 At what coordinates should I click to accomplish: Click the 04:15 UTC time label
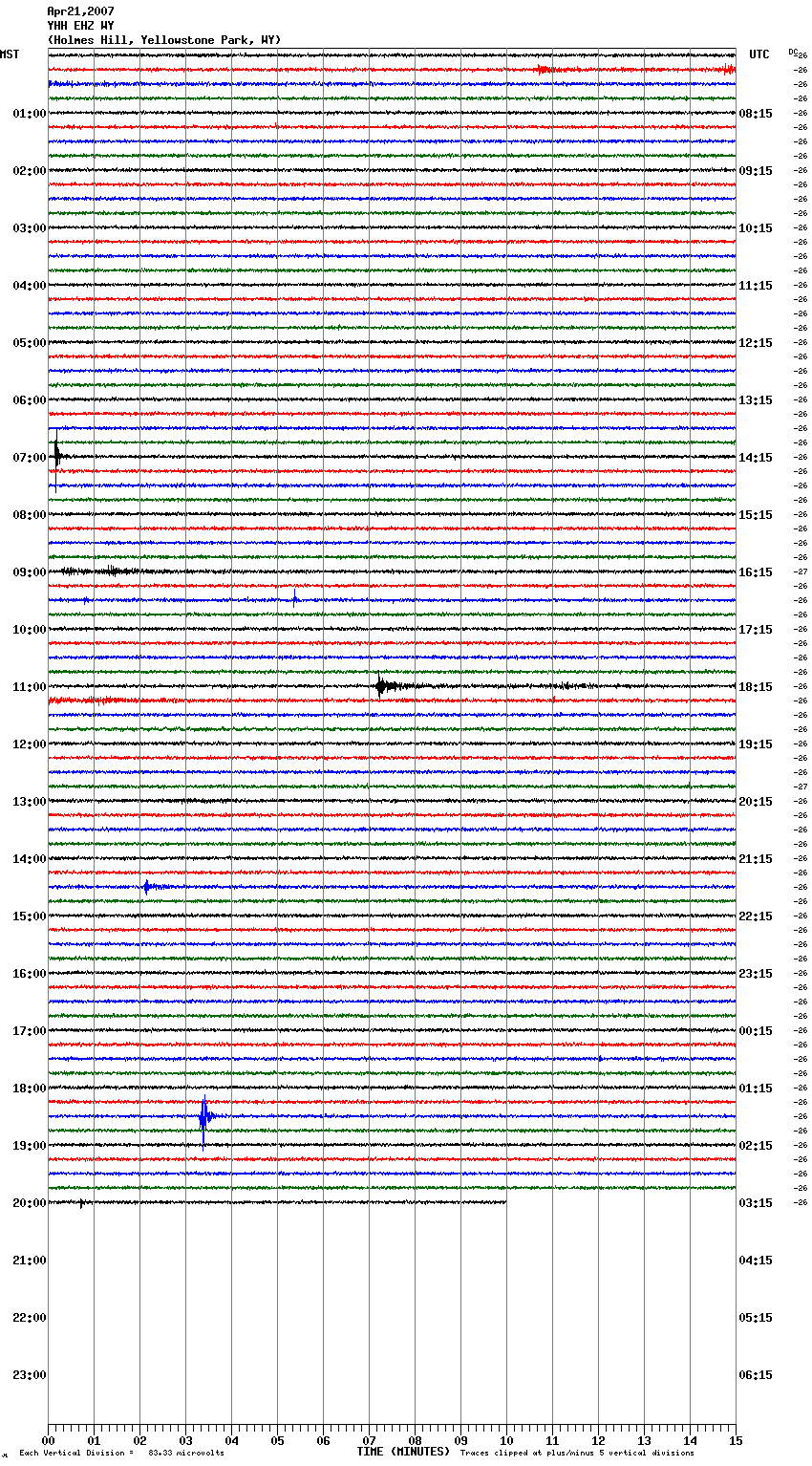(x=756, y=1261)
